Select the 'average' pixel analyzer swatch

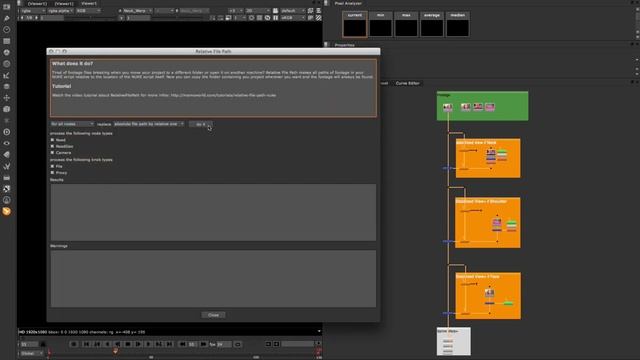(x=432, y=24)
